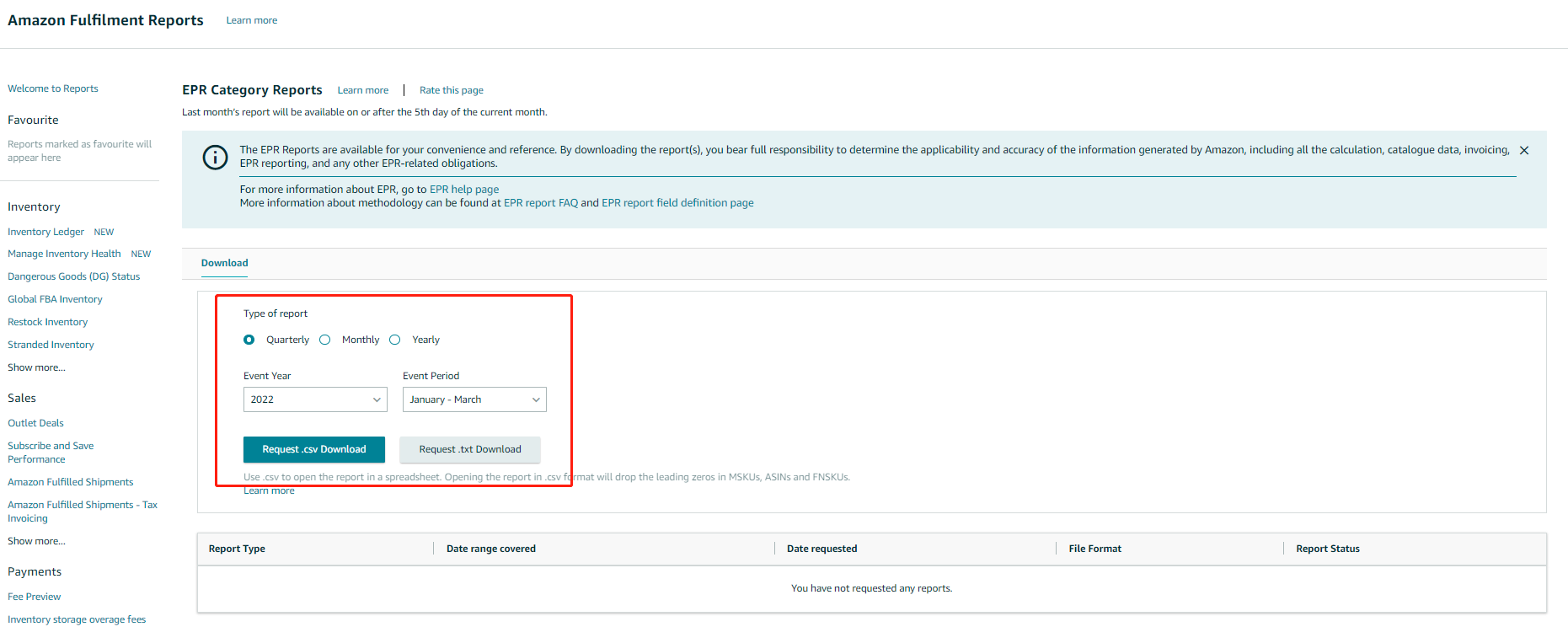
Task: Open Amazon Fulfilled Shipments report
Action: pyautogui.click(x=71, y=482)
